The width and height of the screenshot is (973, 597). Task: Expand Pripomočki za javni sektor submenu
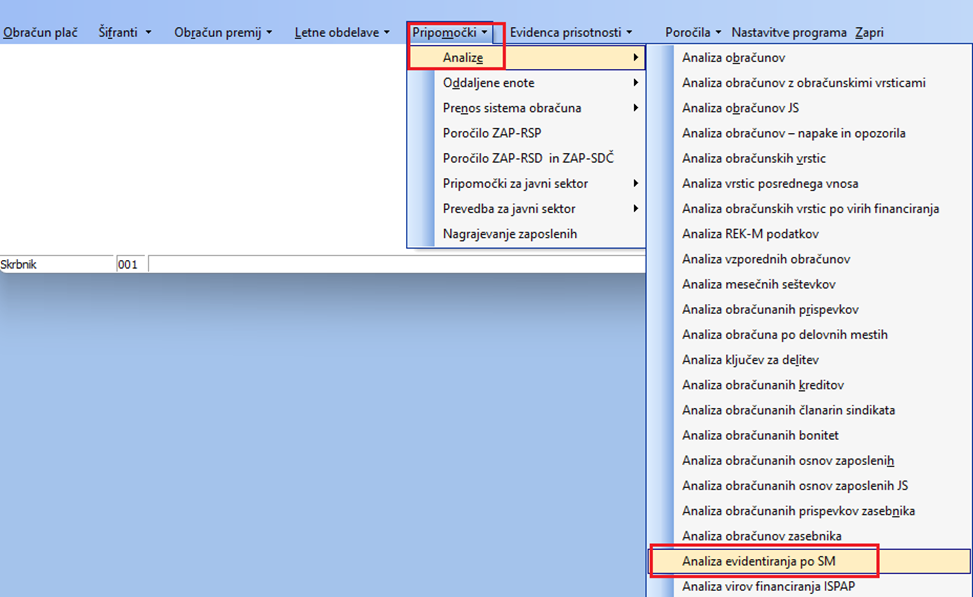pos(526,184)
